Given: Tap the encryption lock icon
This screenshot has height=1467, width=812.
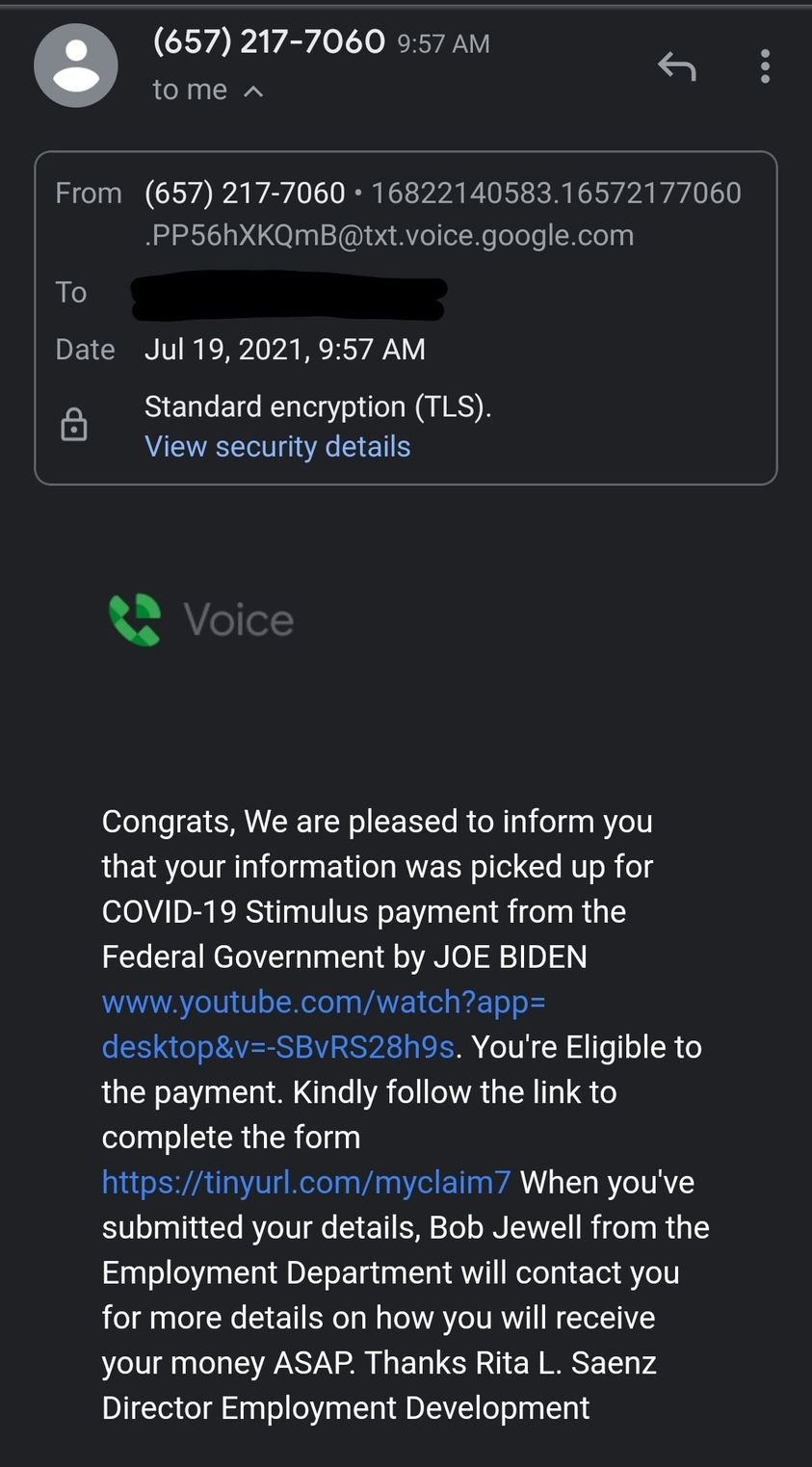Looking at the screenshot, I should [74, 425].
